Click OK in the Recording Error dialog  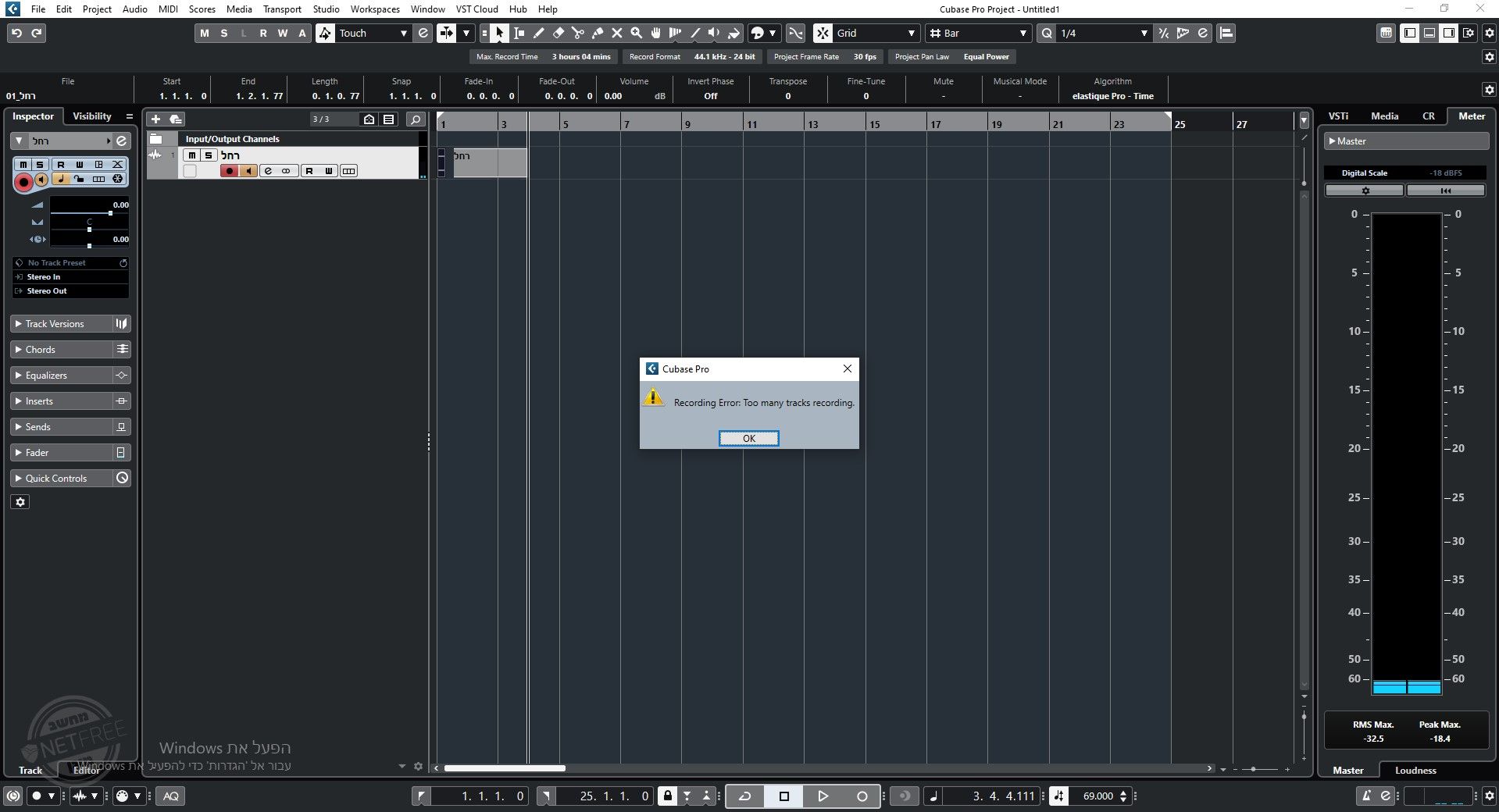tap(748, 439)
